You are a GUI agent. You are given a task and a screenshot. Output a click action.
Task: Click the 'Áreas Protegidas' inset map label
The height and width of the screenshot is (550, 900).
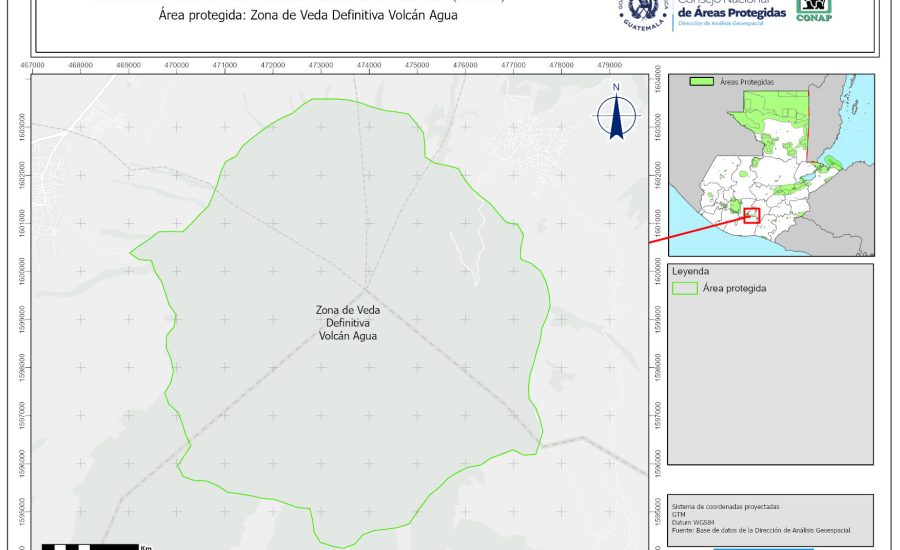pos(747,81)
